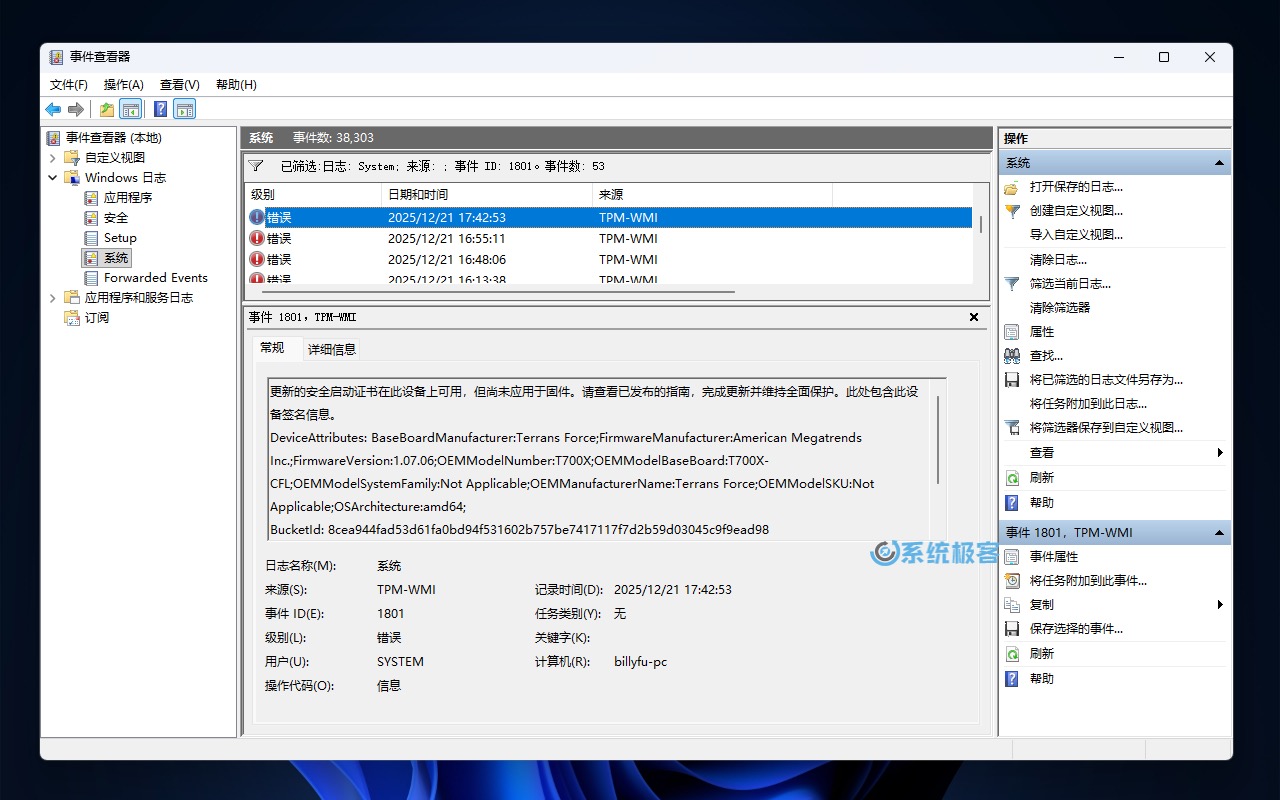This screenshot has width=1280, height=800.
Task: Click the filter funnel icon beside 筛选当前日志
Action: click(x=1012, y=284)
